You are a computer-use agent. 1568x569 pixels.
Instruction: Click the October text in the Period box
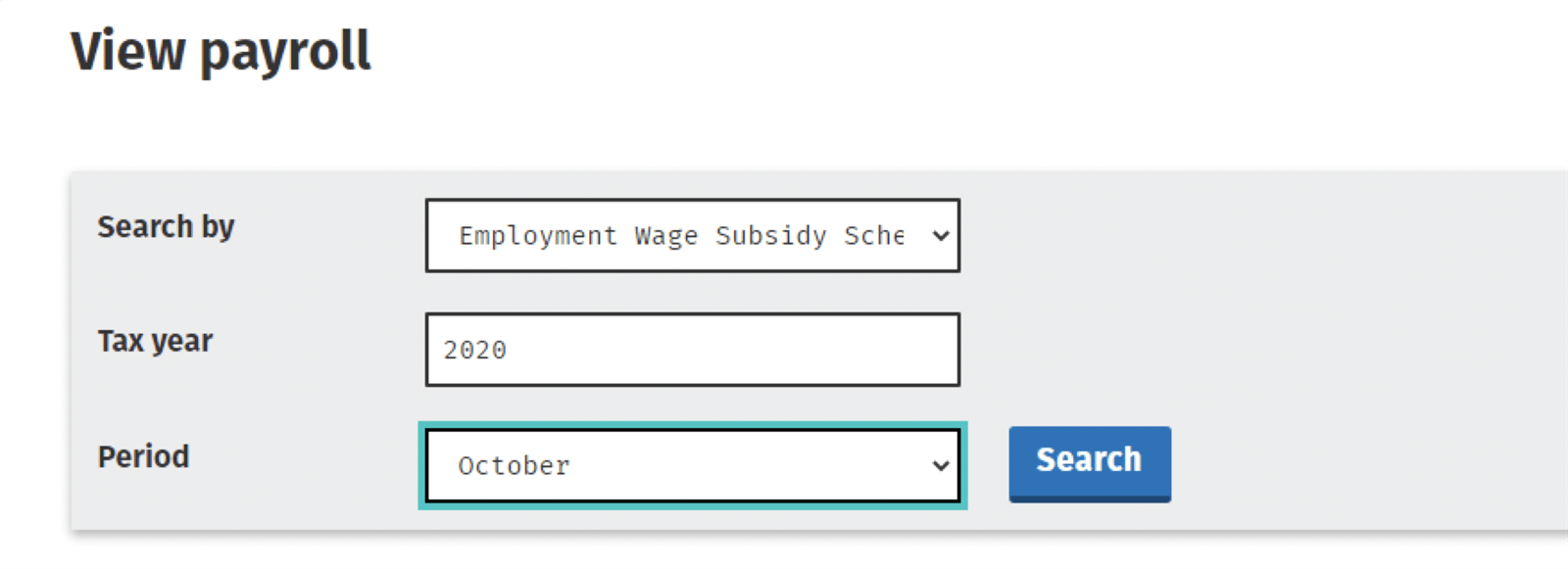coord(514,466)
